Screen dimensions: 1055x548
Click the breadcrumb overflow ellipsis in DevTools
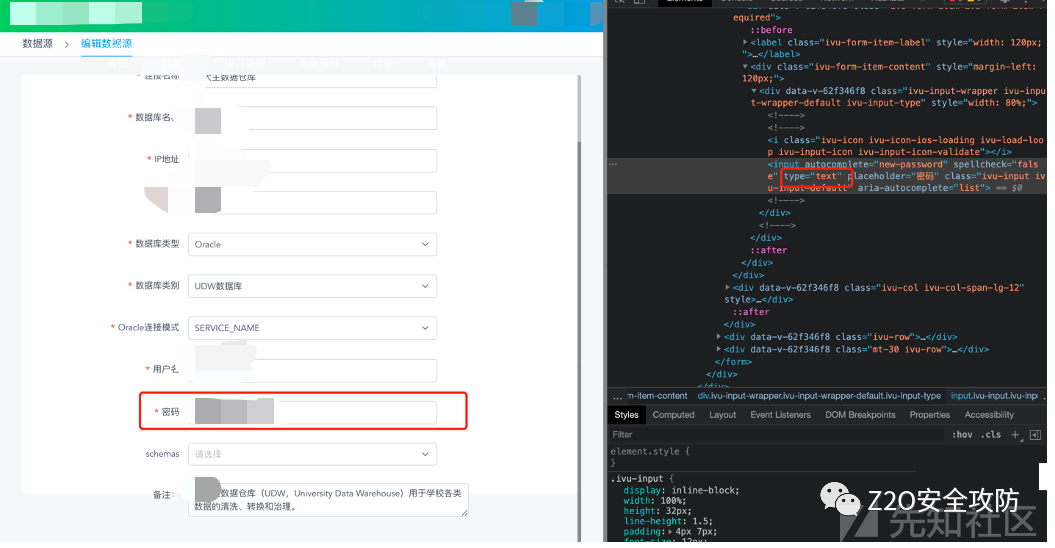point(617,397)
